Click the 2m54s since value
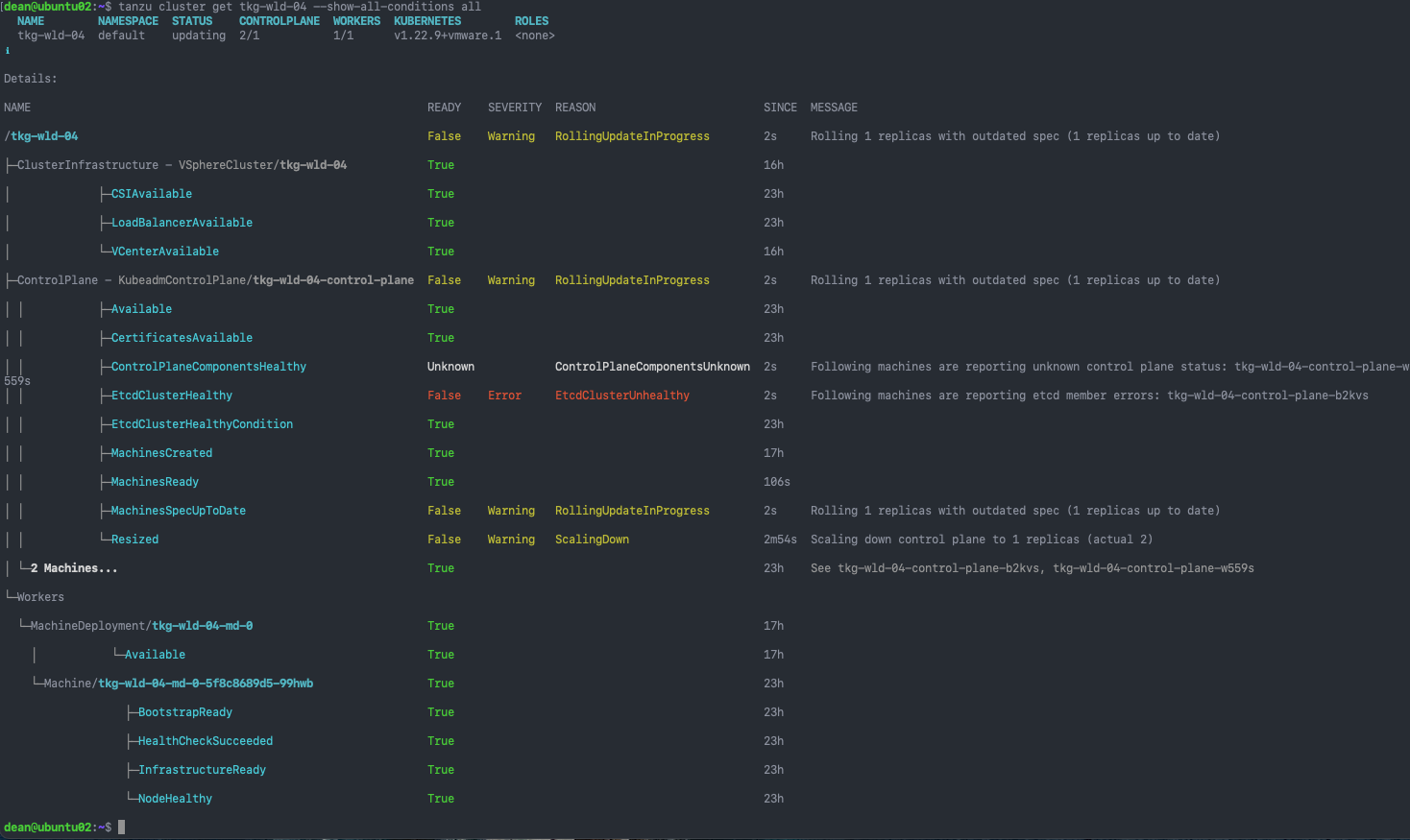This screenshot has height=840, width=1410. 780,540
